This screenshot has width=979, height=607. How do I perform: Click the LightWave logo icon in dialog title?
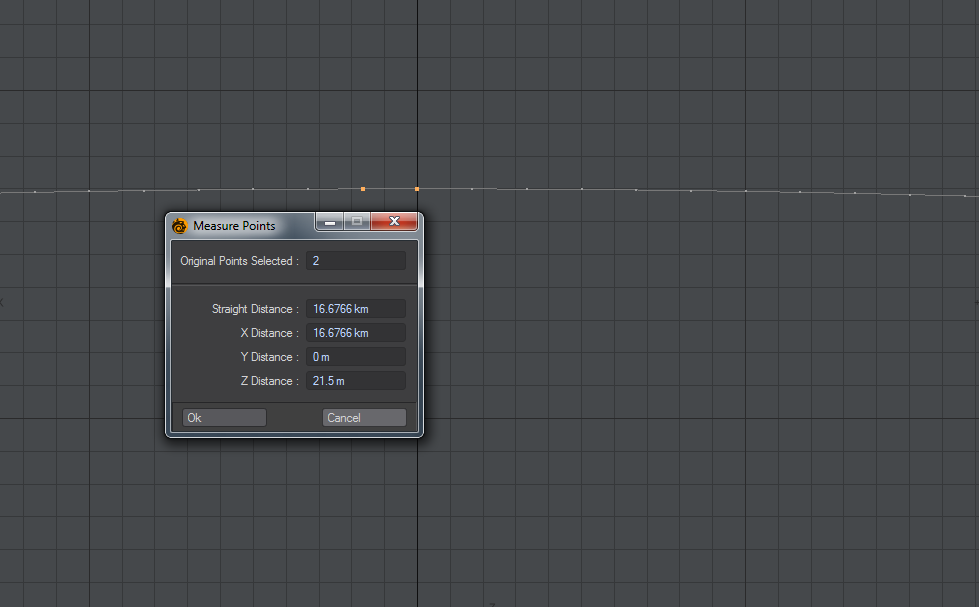180,225
